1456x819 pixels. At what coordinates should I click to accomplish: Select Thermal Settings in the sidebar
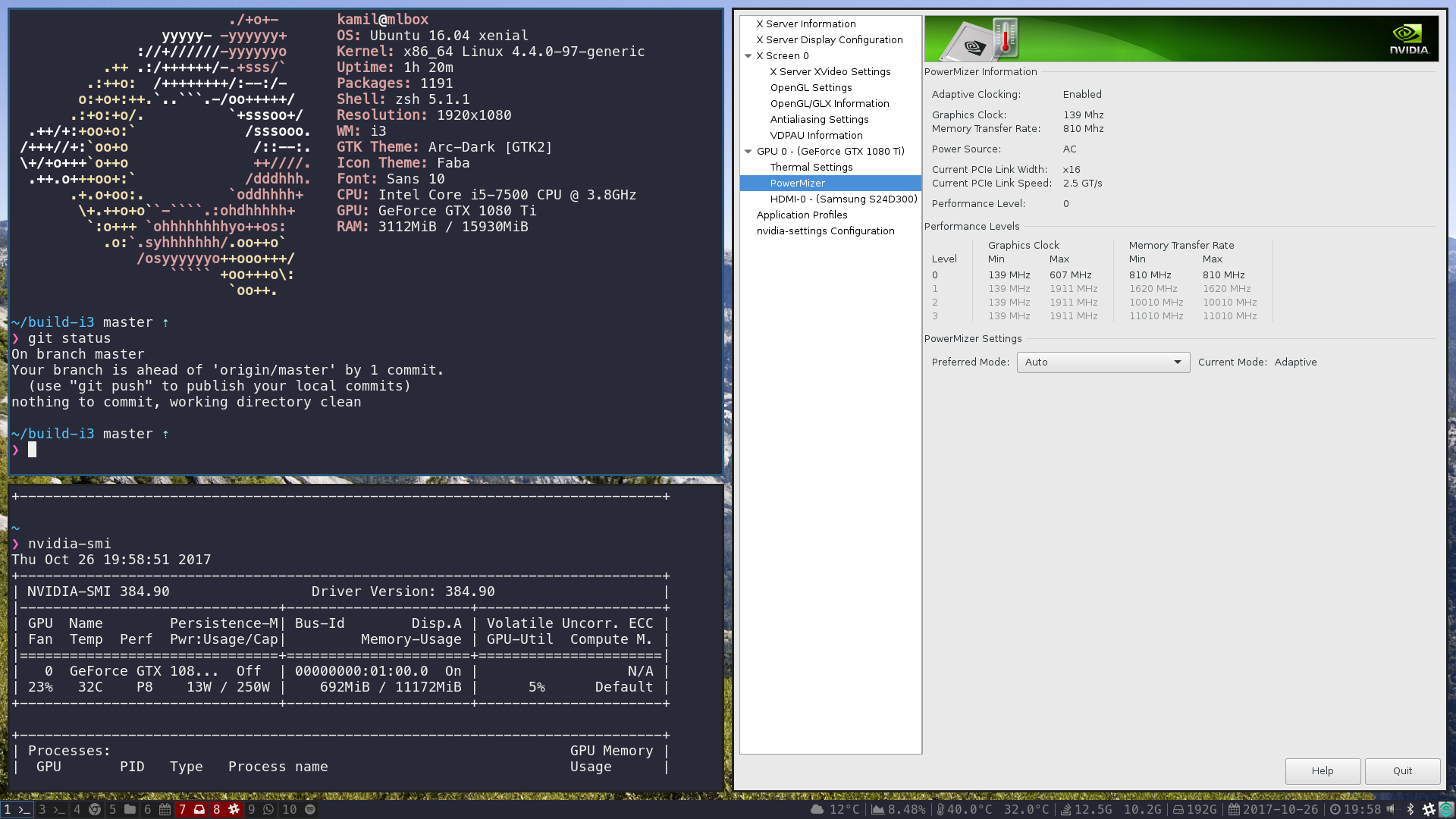[811, 168]
